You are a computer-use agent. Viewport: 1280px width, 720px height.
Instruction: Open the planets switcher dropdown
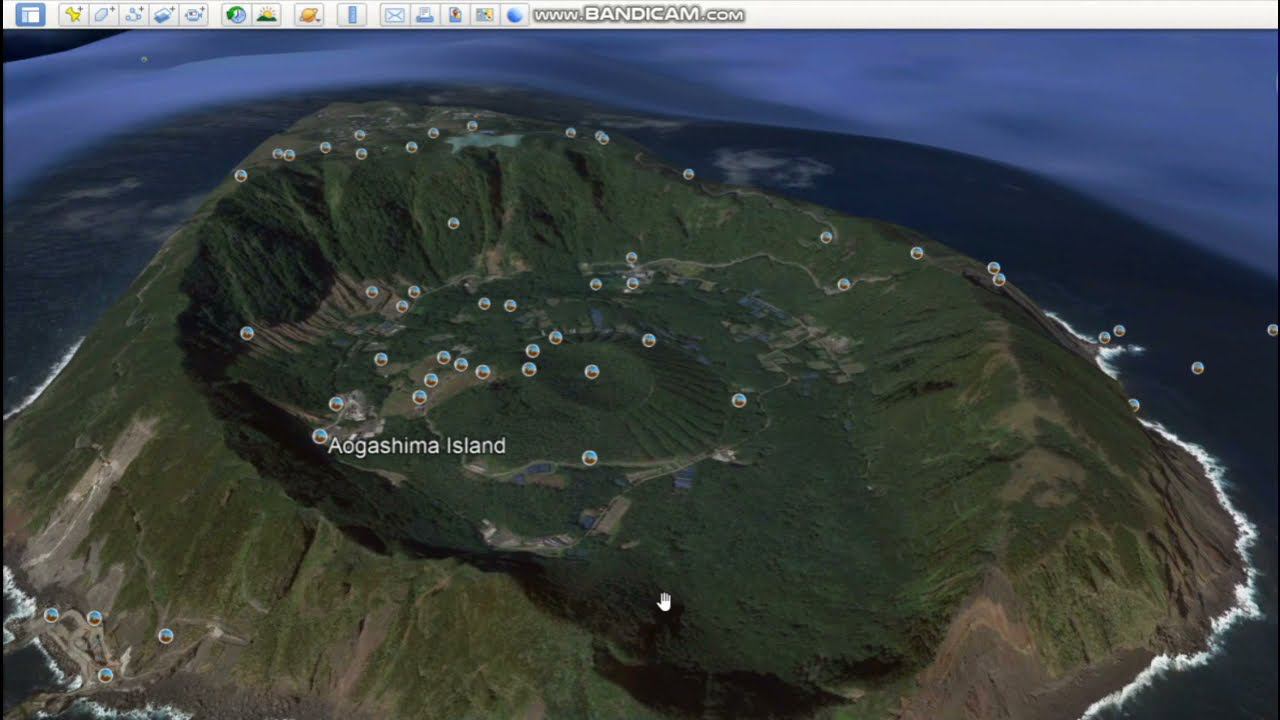pyautogui.click(x=309, y=15)
